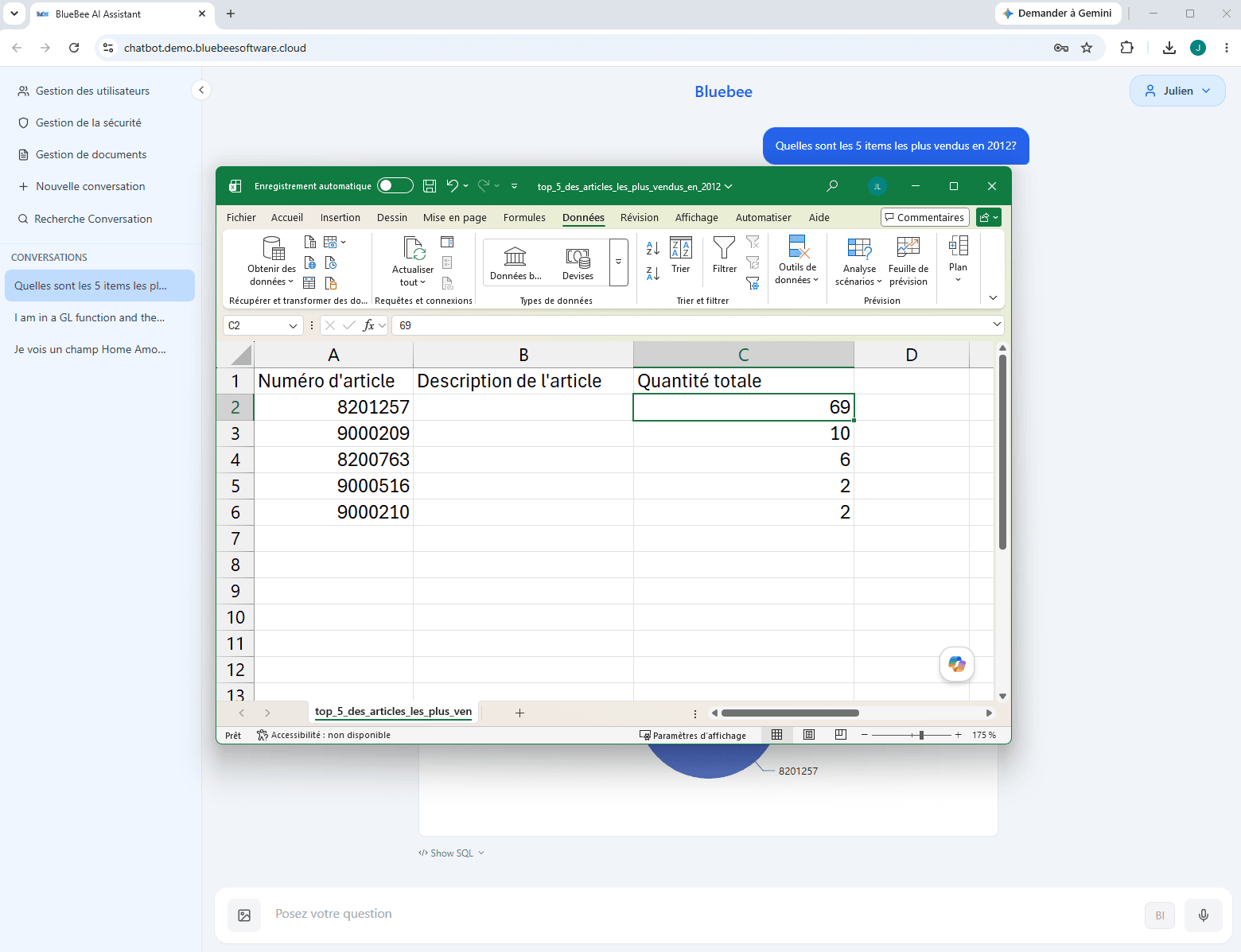Switch to the Accueil ribbon tab
The width and height of the screenshot is (1241, 952).
(287, 218)
